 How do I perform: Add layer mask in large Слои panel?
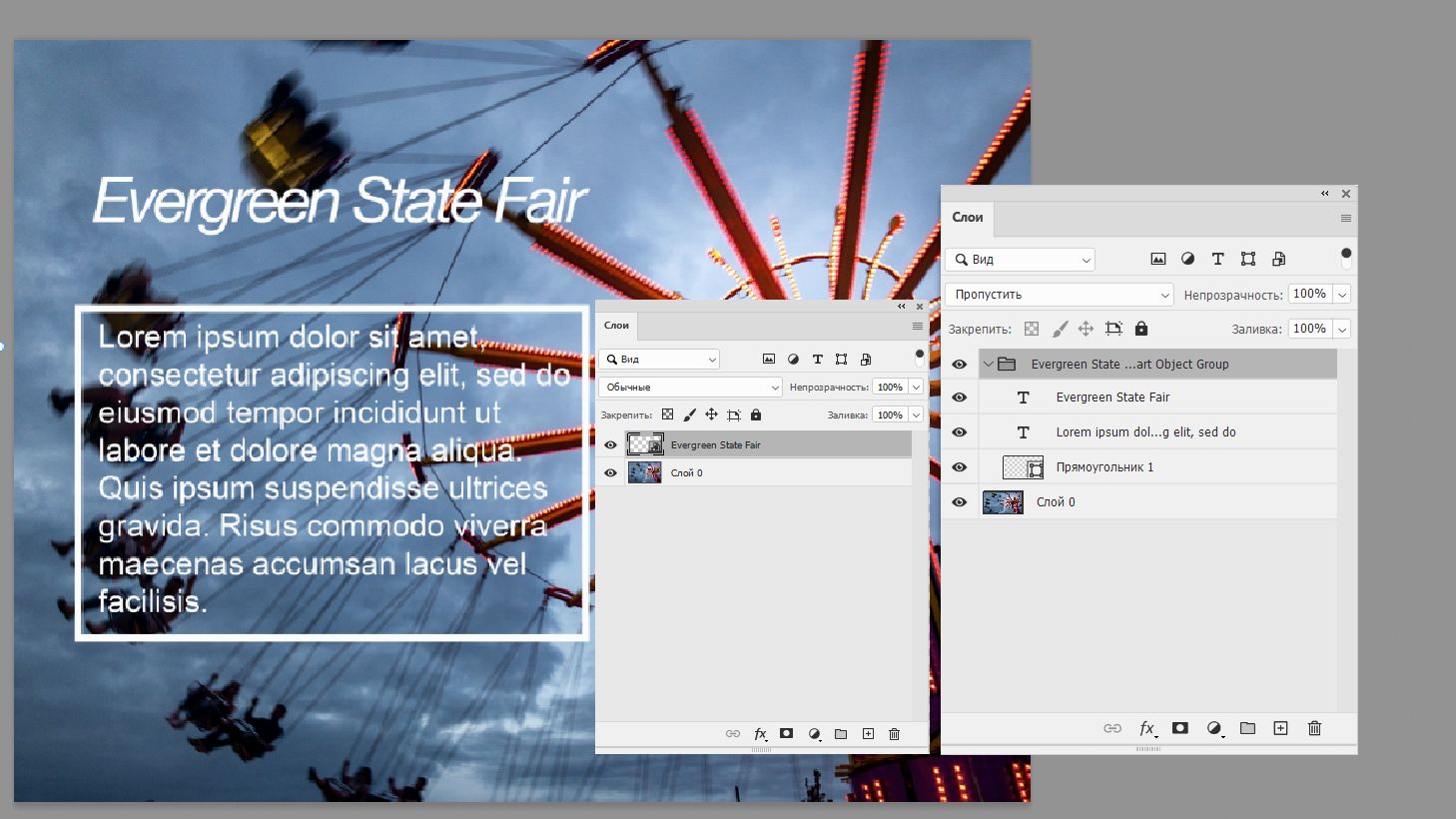pos(1179,728)
